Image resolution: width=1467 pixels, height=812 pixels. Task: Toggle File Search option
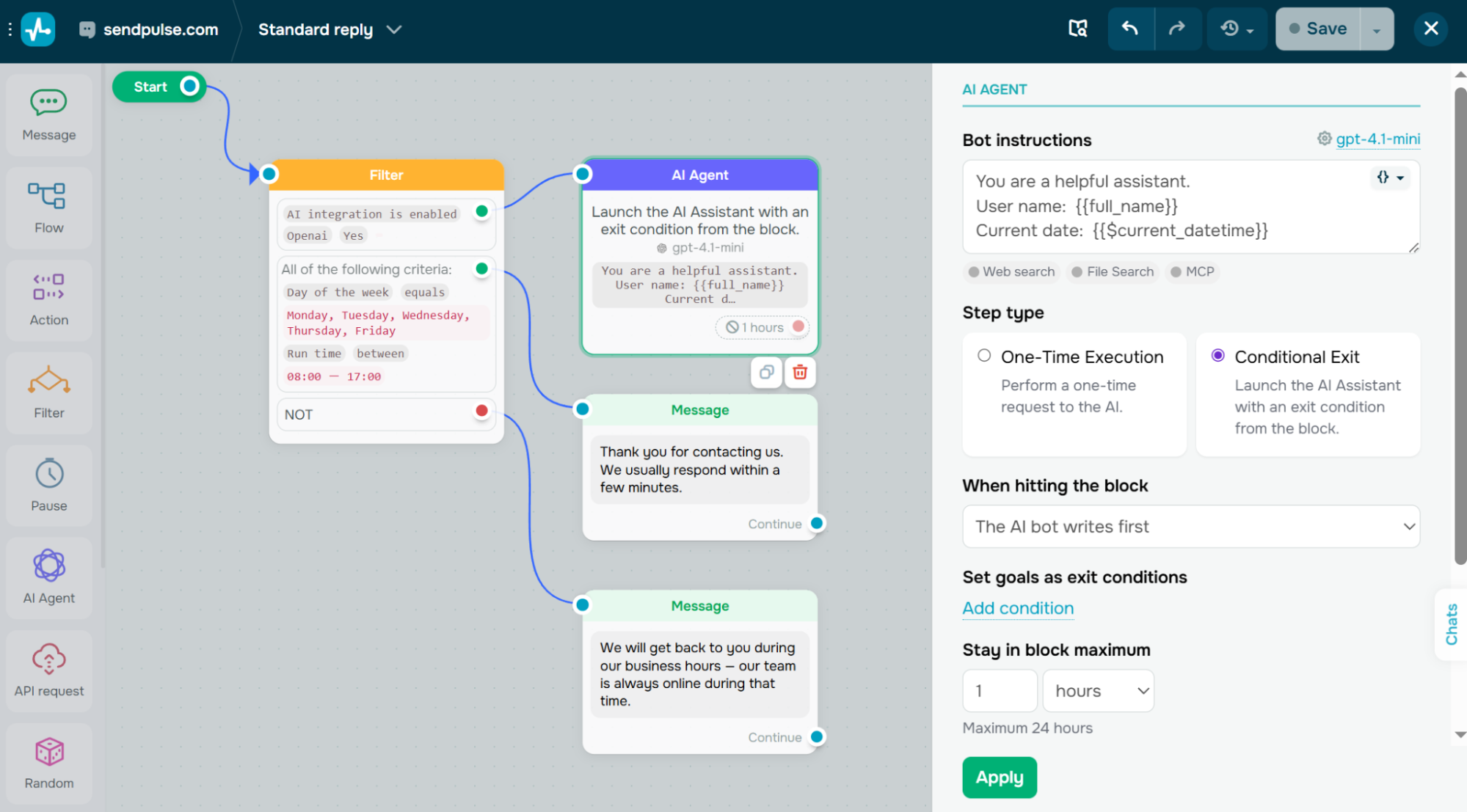(x=1113, y=272)
